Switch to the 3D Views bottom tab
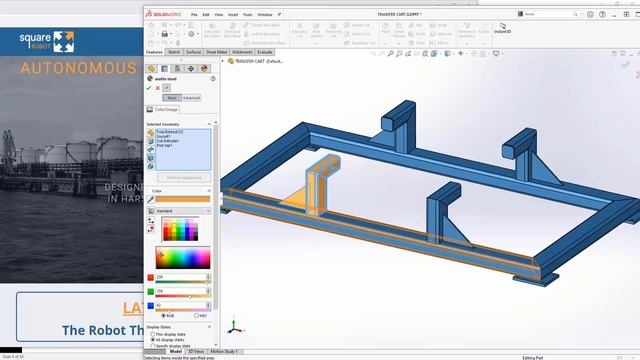Image resolution: width=640 pixels, height=360 pixels. tap(196, 351)
